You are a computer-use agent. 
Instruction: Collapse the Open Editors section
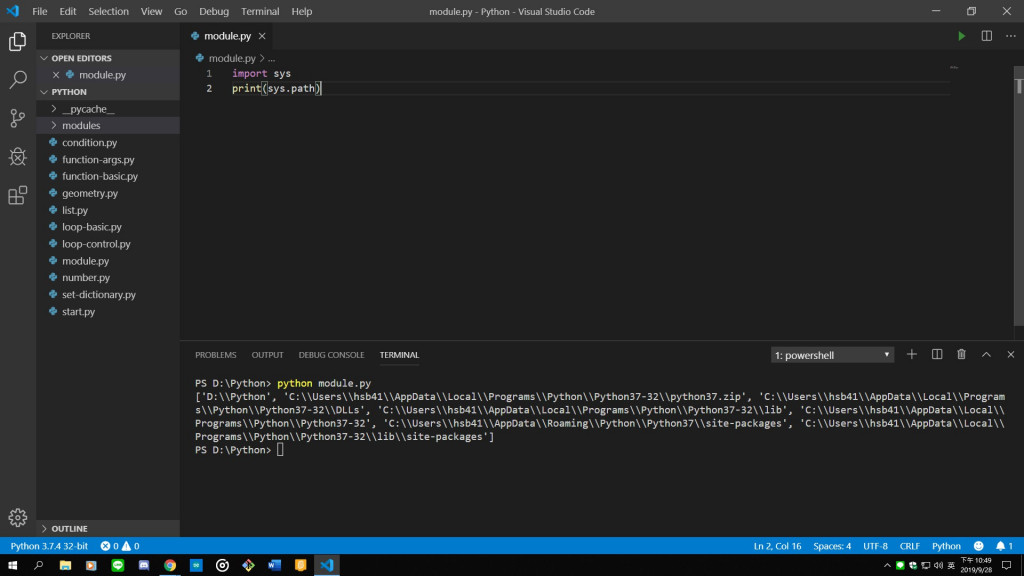pyautogui.click(x=108, y=58)
